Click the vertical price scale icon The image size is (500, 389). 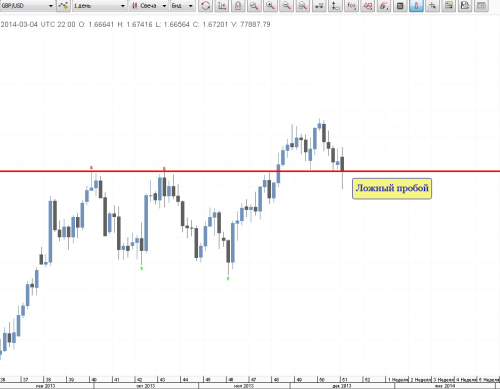[335, 6]
